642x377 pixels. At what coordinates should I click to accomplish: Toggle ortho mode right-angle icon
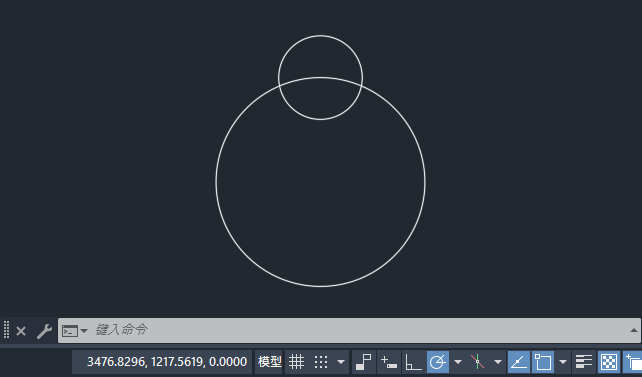tap(413, 362)
